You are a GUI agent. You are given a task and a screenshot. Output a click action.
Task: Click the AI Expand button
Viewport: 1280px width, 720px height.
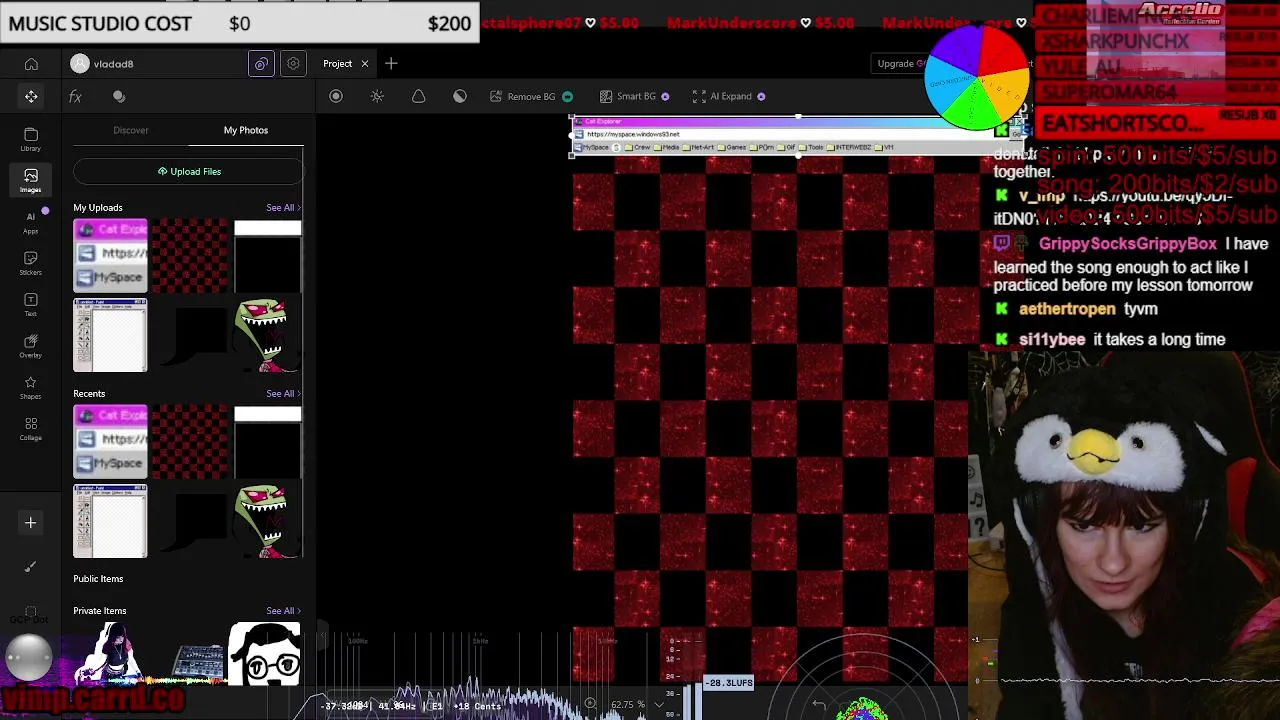(729, 96)
